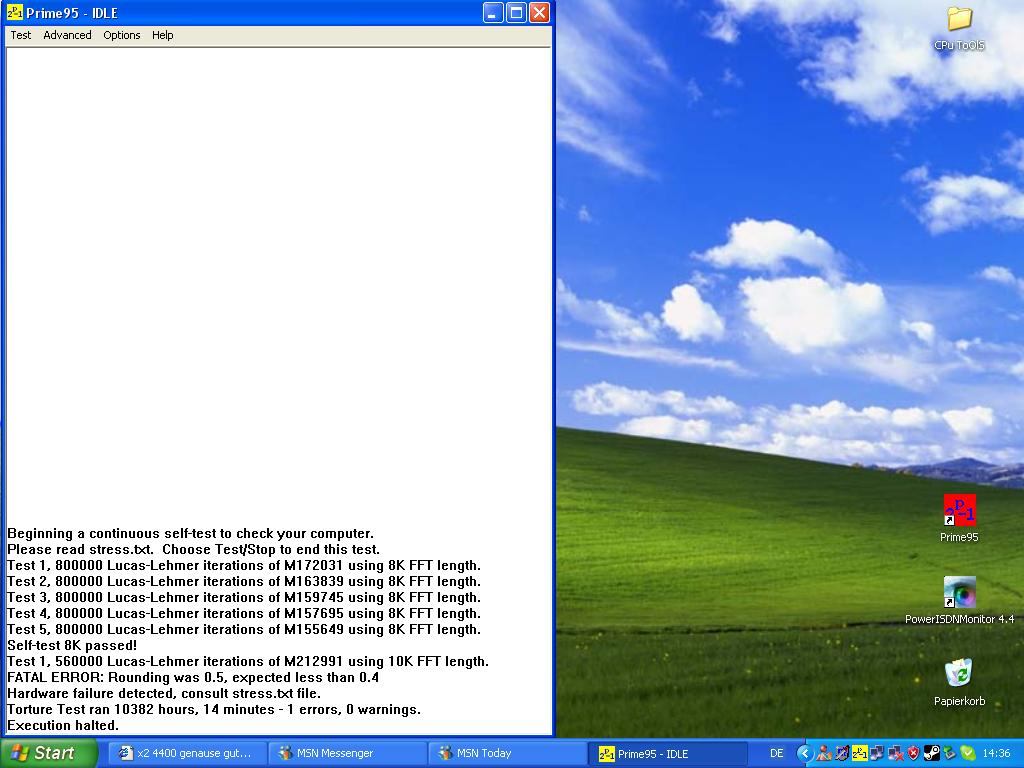Close the Prime95 window
This screenshot has height=768, width=1024.
[539, 12]
